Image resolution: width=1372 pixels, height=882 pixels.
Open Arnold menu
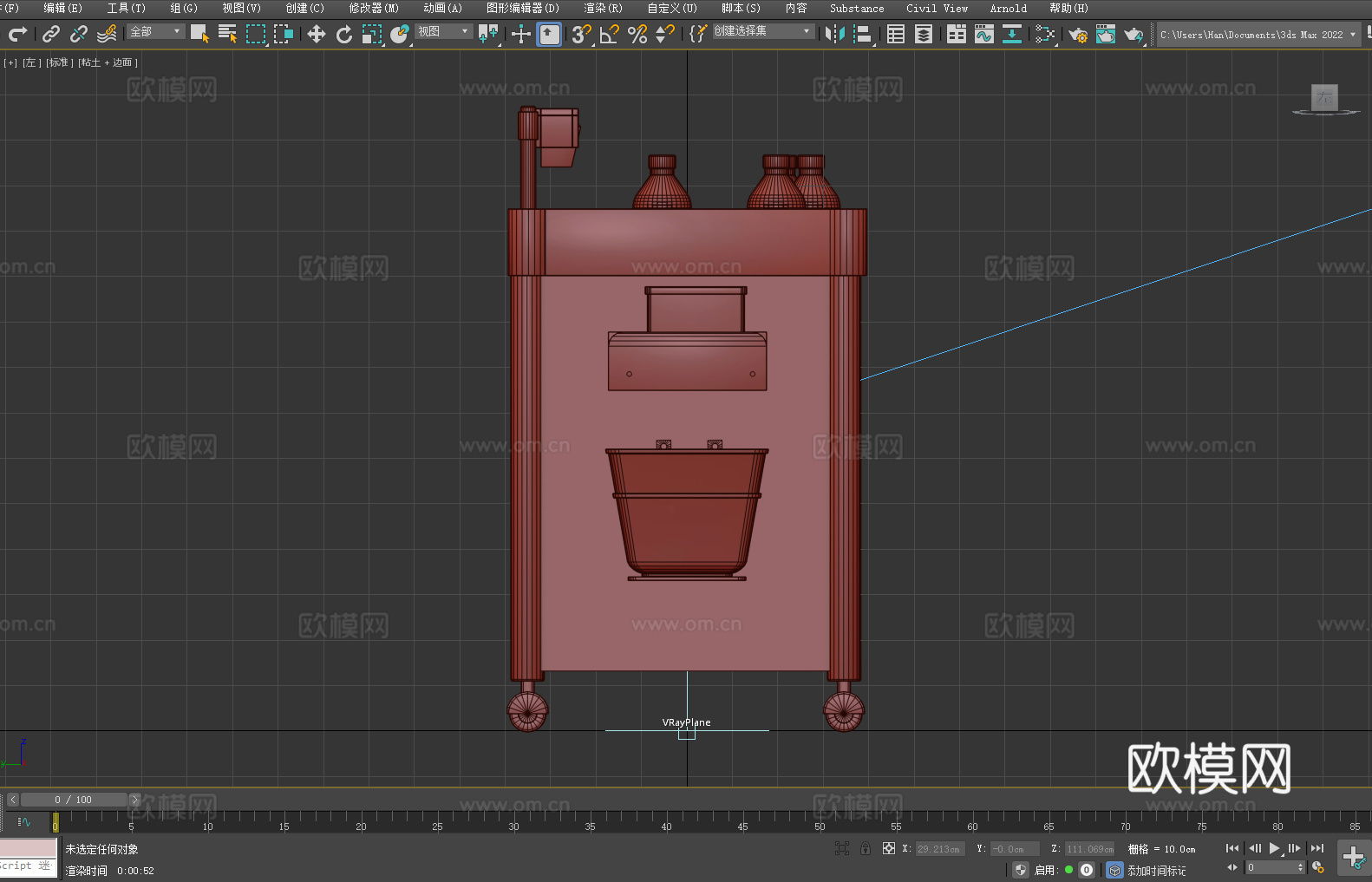click(x=1008, y=8)
